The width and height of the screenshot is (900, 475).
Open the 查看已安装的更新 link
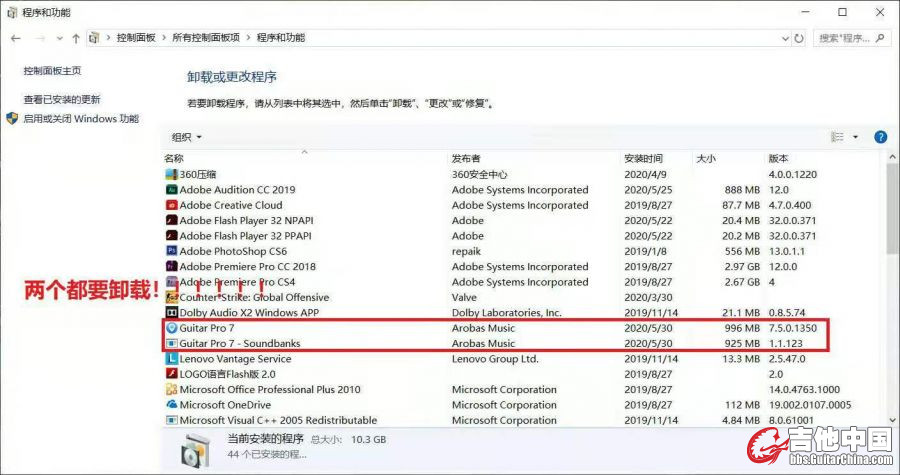[62, 100]
